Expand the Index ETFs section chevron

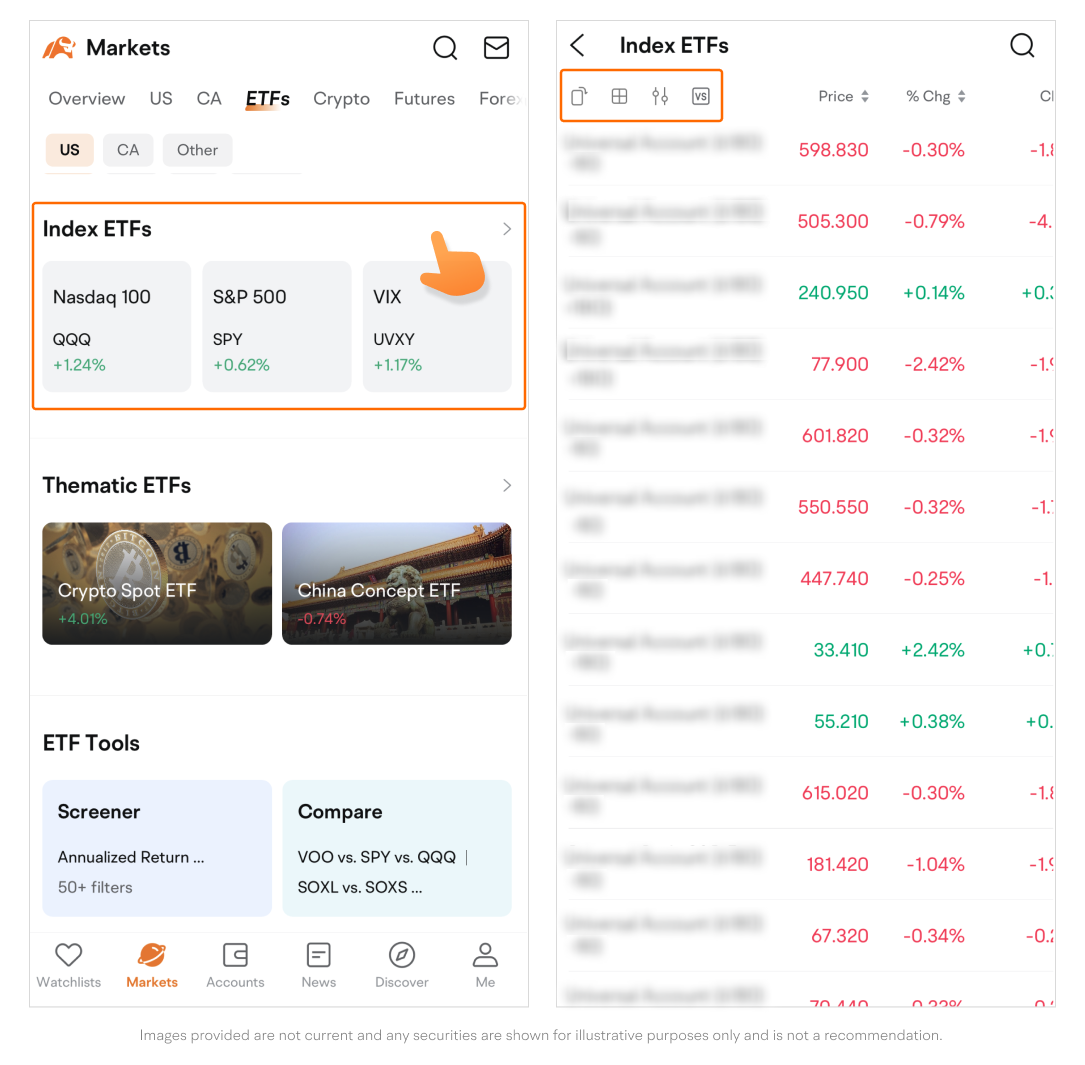pyautogui.click(x=507, y=229)
